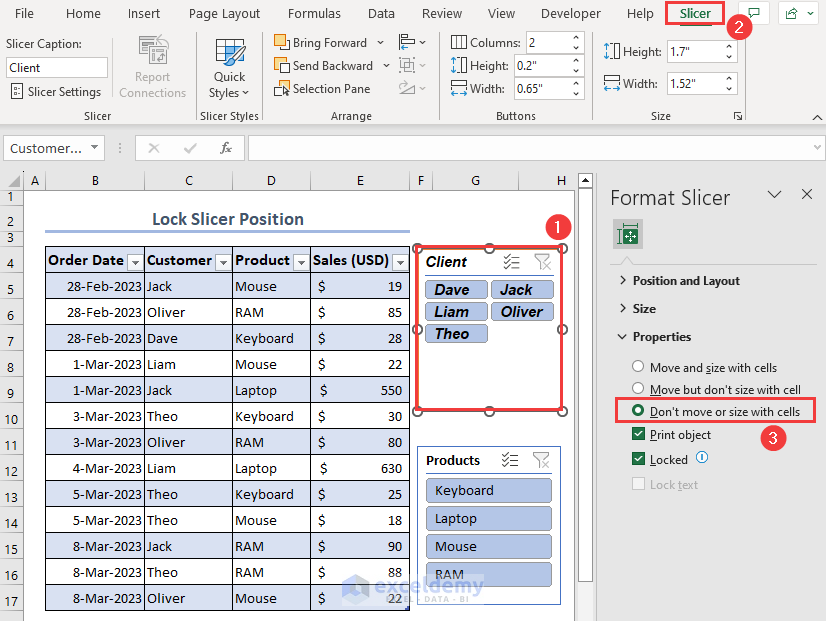Click Send Backward icon
The width and height of the screenshot is (826, 621).
pos(282,65)
